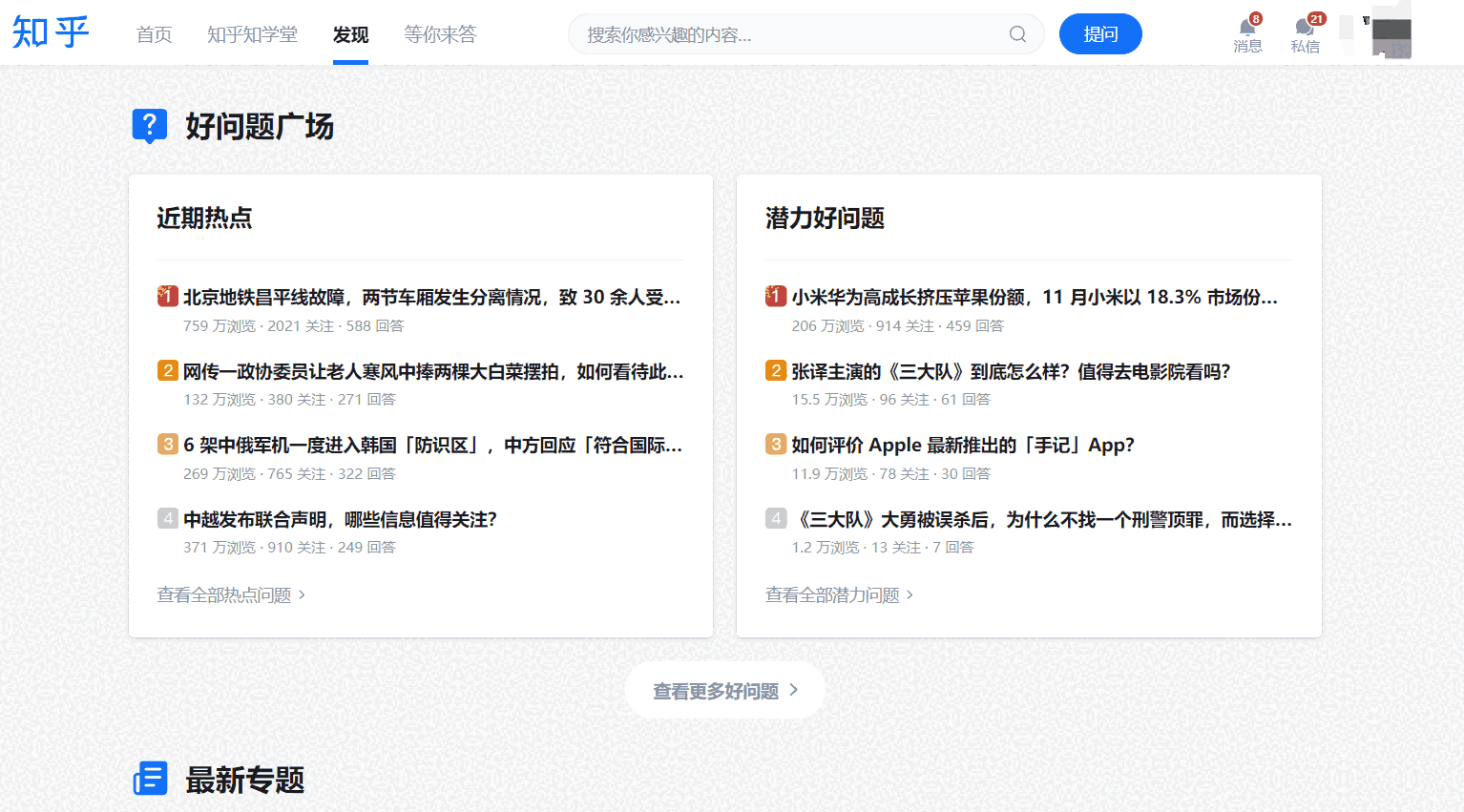The image size is (1464, 812).
Task: Expand 查看全部热点问题 via its chevron
Action: (303, 593)
